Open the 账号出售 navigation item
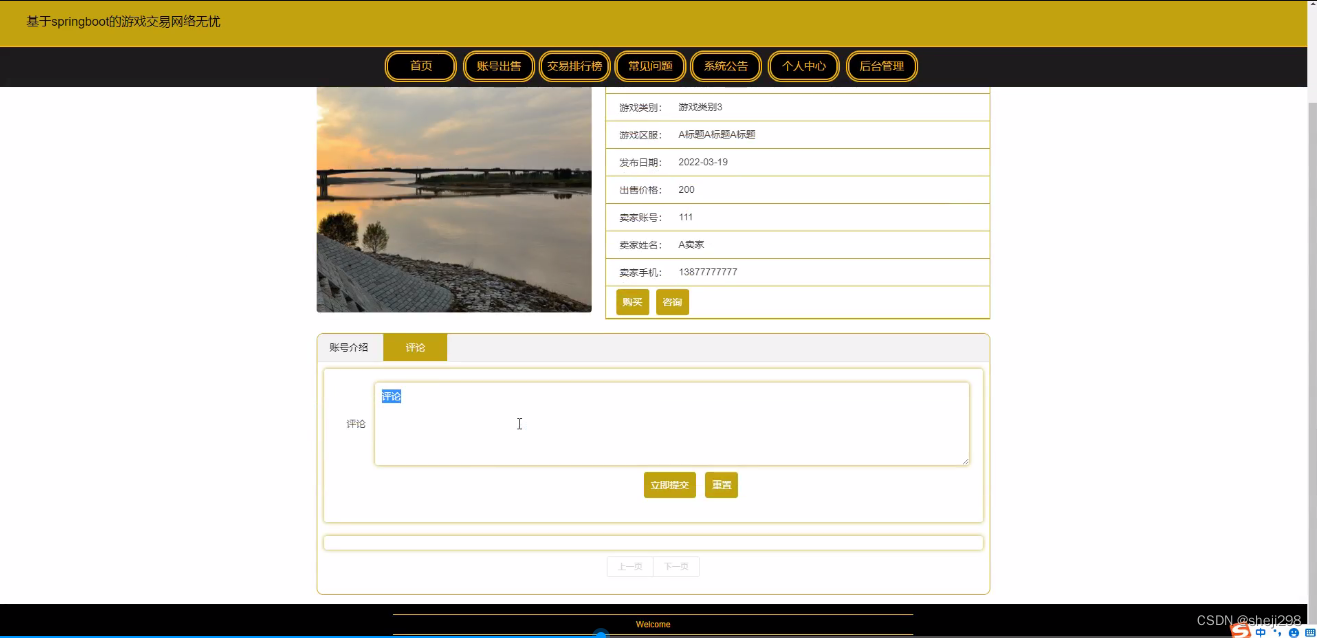 (498, 66)
